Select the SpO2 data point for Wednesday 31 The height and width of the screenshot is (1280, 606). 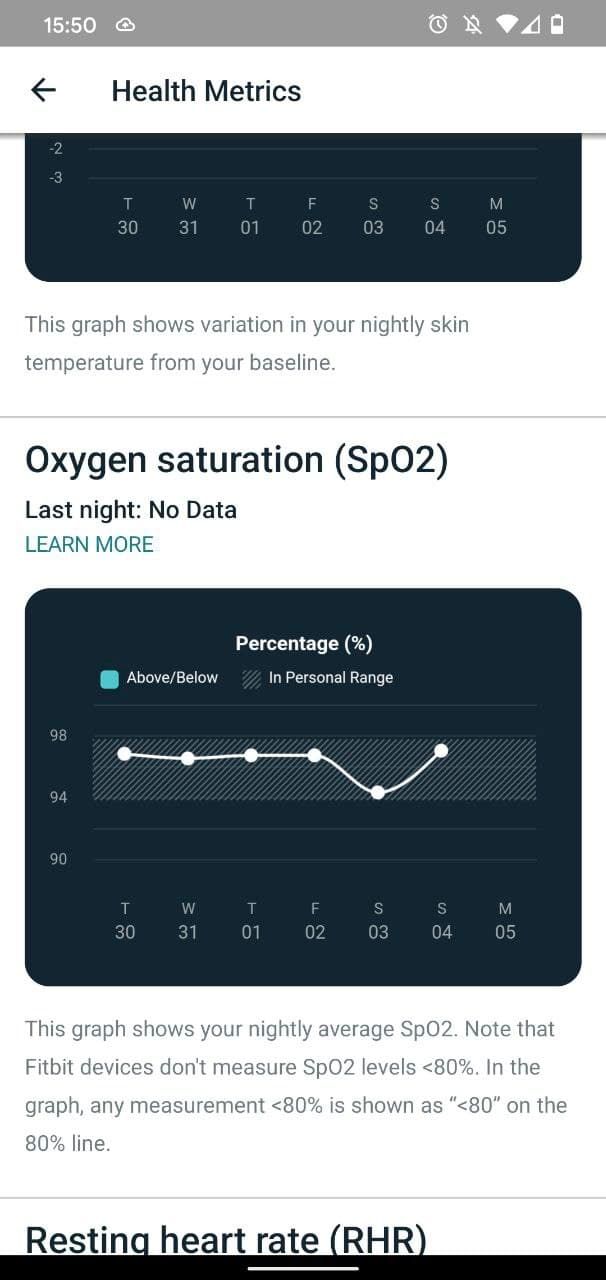click(x=188, y=758)
